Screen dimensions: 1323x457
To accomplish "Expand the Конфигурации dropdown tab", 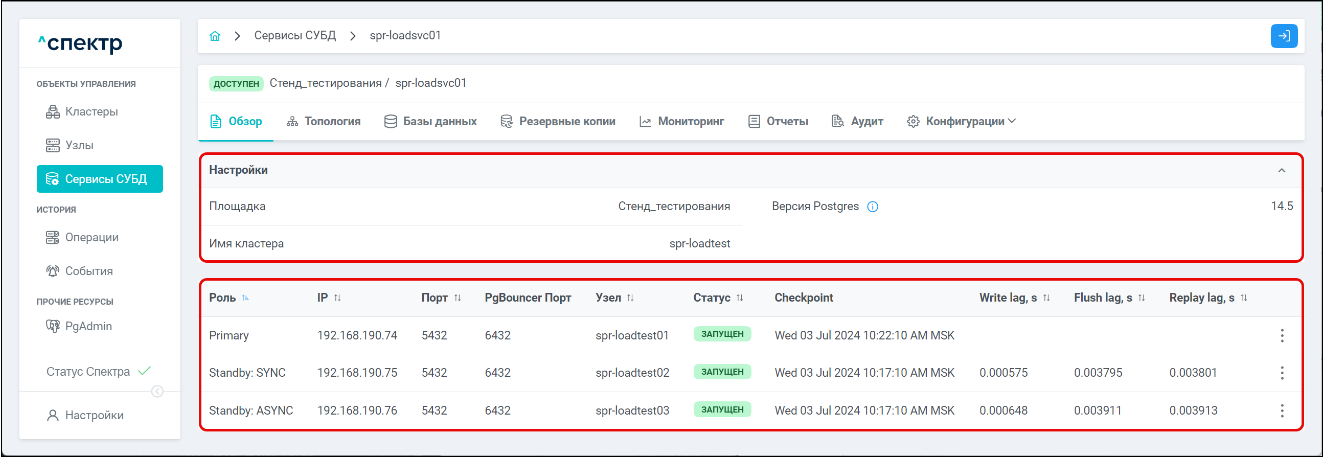I will 961,121.
